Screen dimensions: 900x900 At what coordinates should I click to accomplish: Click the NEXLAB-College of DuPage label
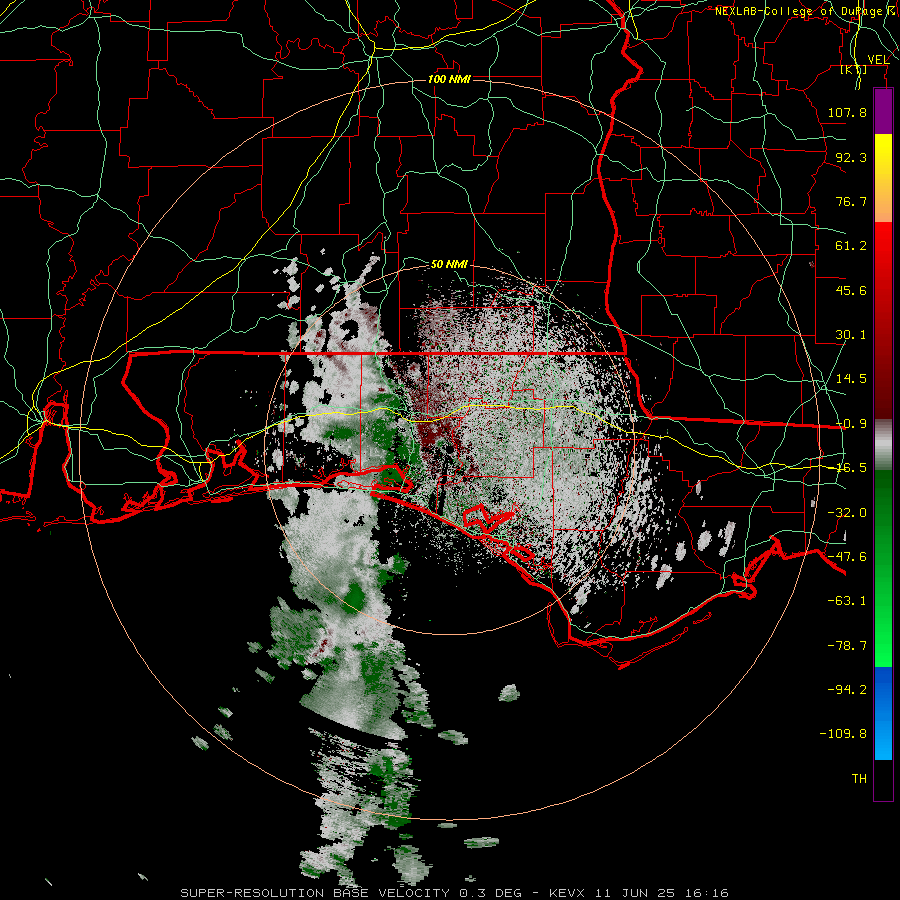(x=807, y=11)
